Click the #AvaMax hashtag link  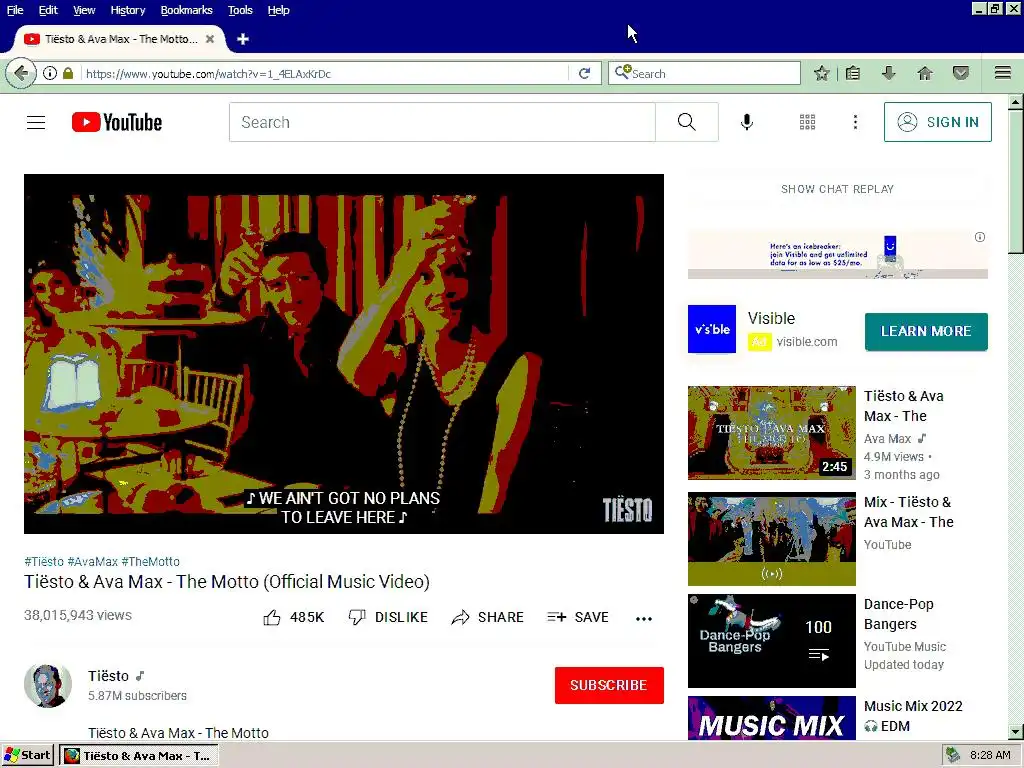93,562
